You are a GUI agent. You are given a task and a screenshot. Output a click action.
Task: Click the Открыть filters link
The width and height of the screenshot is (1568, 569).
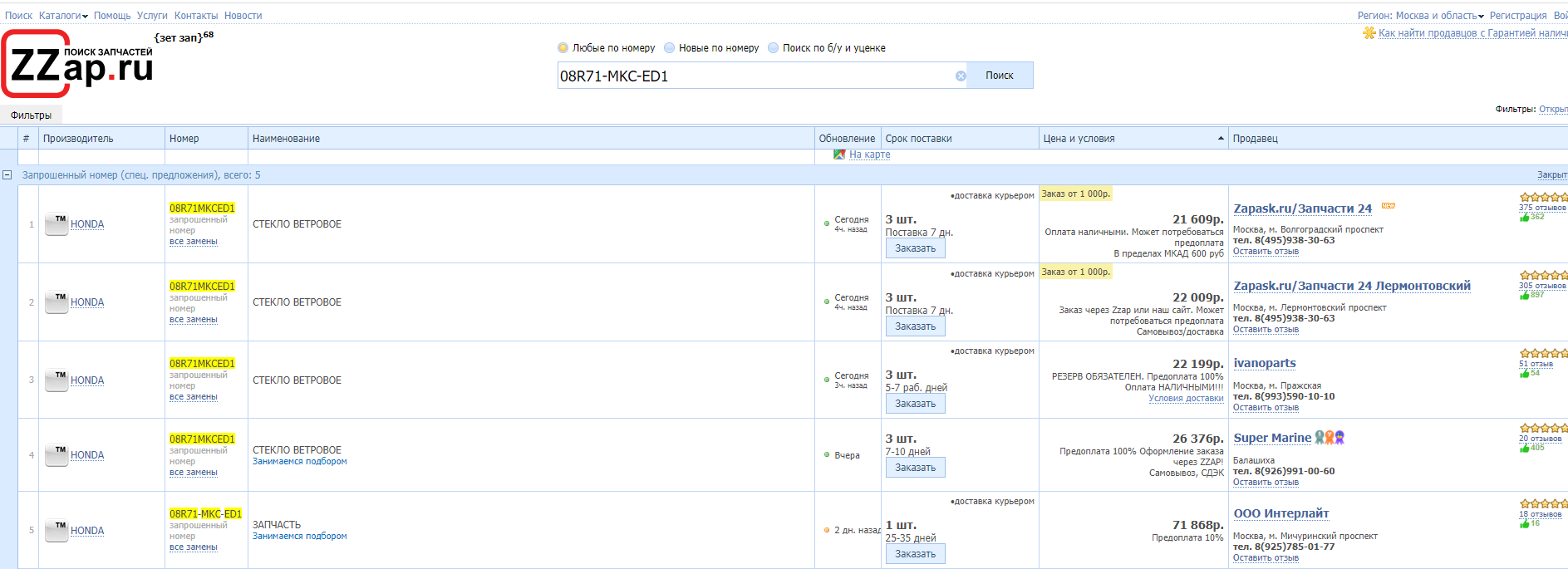pos(1553,109)
